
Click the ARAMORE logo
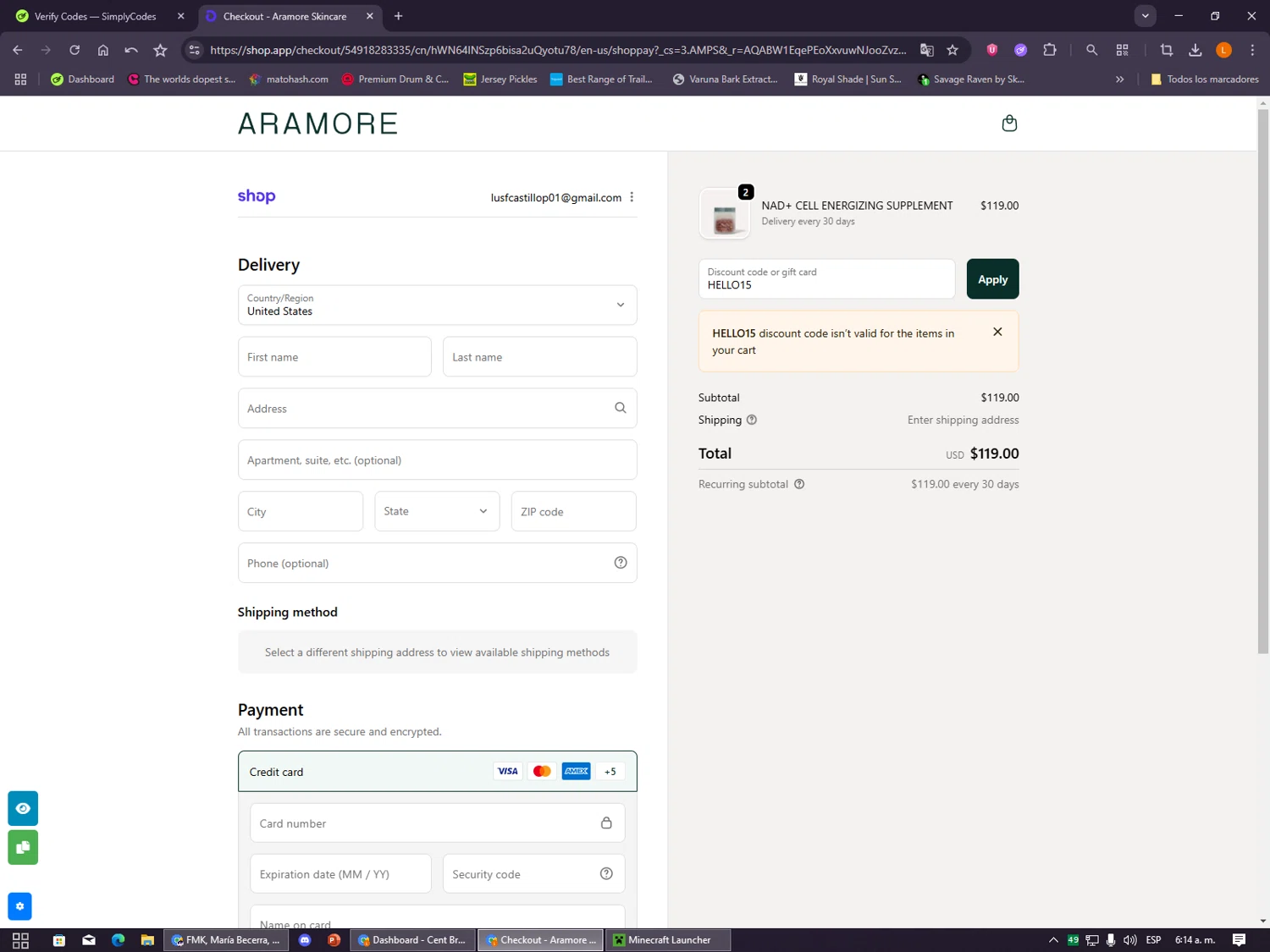coord(317,124)
